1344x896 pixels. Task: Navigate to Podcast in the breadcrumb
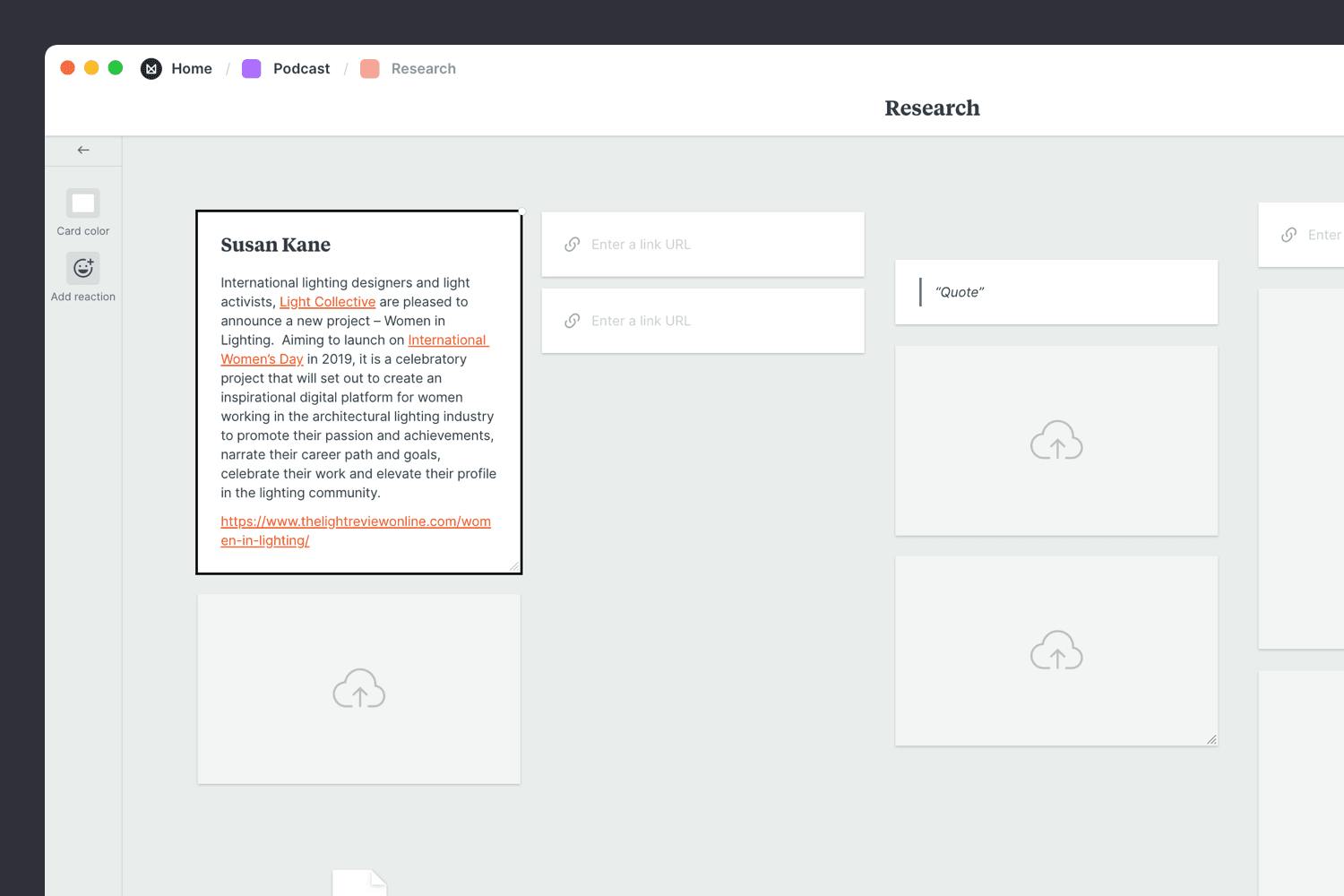coord(301,69)
